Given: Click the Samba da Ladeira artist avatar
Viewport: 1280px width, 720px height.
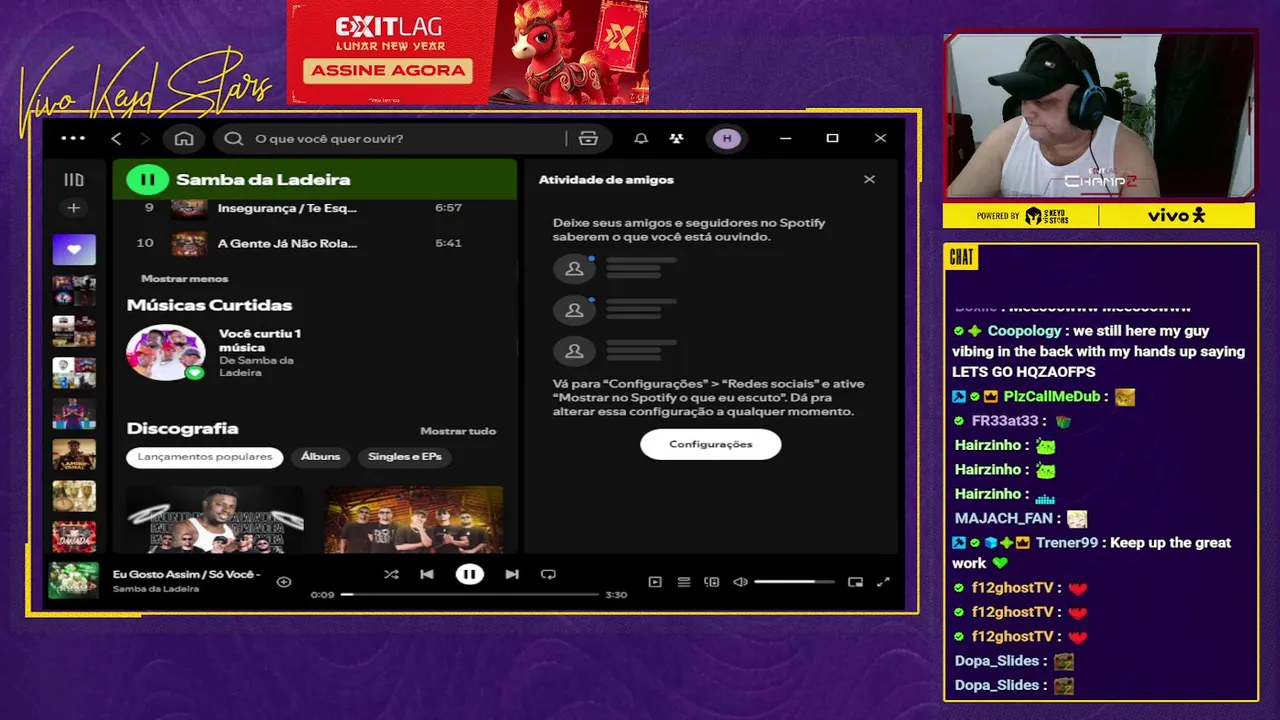Looking at the screenshot, I should click(166, 352).
